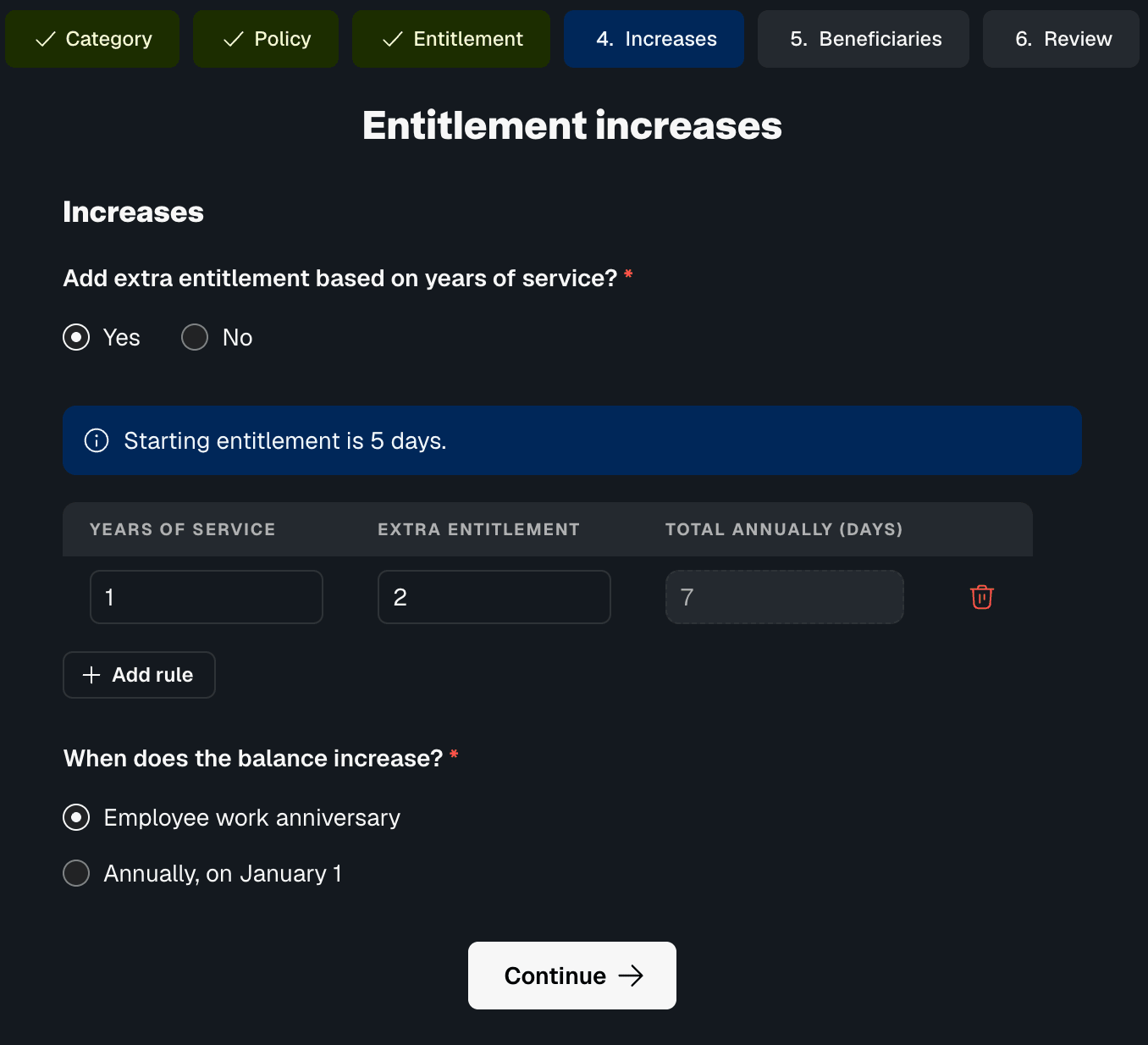The width and height of the screenshot is (1148, 1045).
Task: Click the 'Add extra entitlement based on years of service?' label
Action: (340, 278)
